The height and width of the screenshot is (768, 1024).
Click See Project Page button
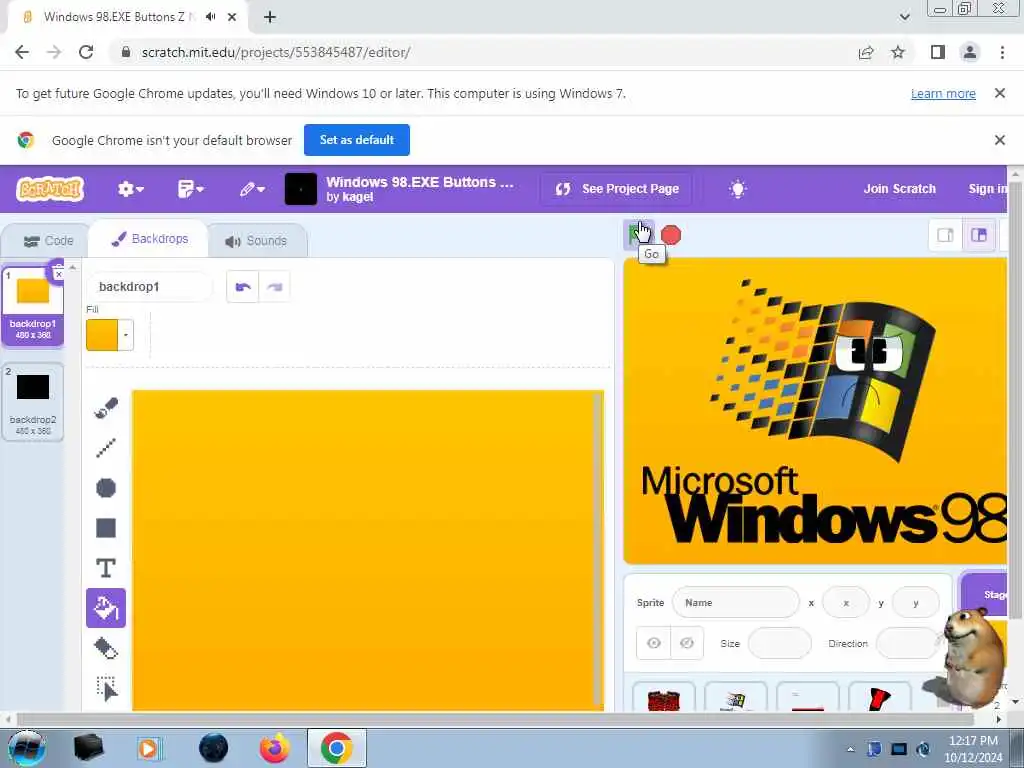617,189
